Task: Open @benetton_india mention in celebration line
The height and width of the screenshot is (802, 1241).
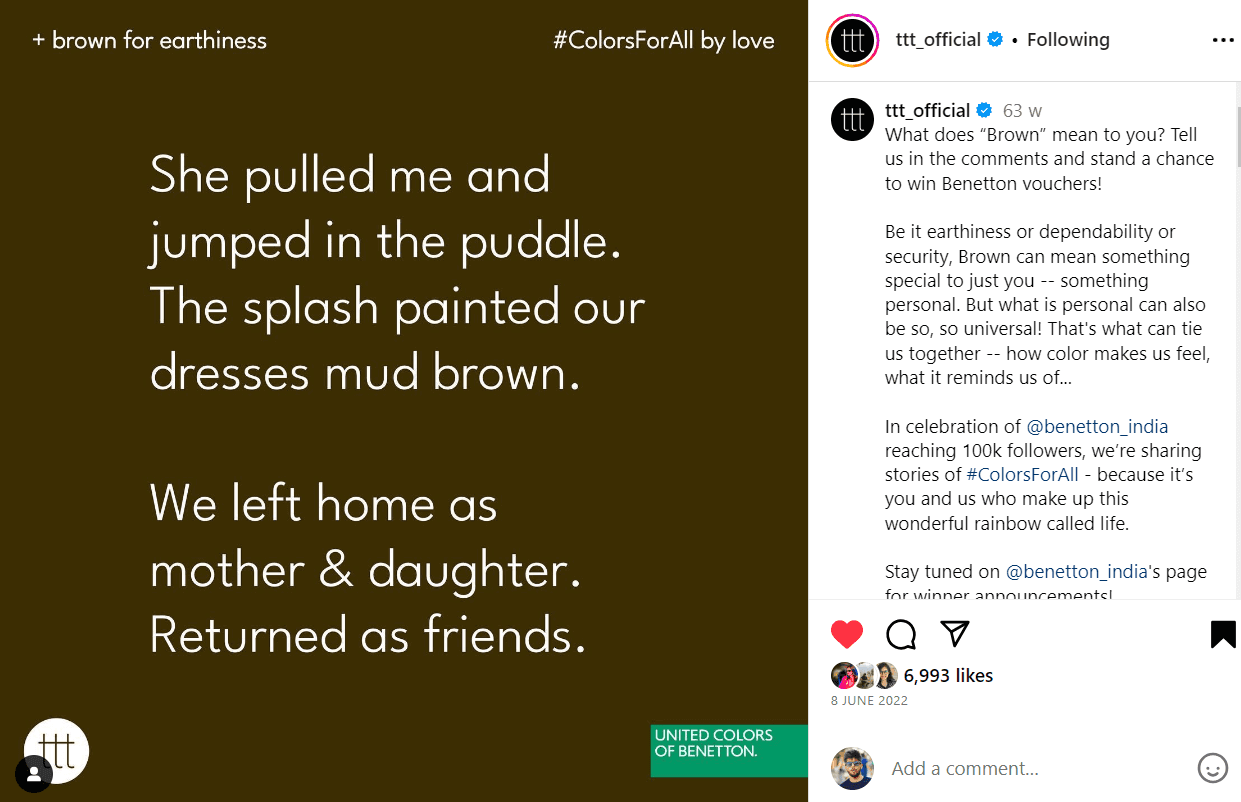Action: pos(1097,426)
